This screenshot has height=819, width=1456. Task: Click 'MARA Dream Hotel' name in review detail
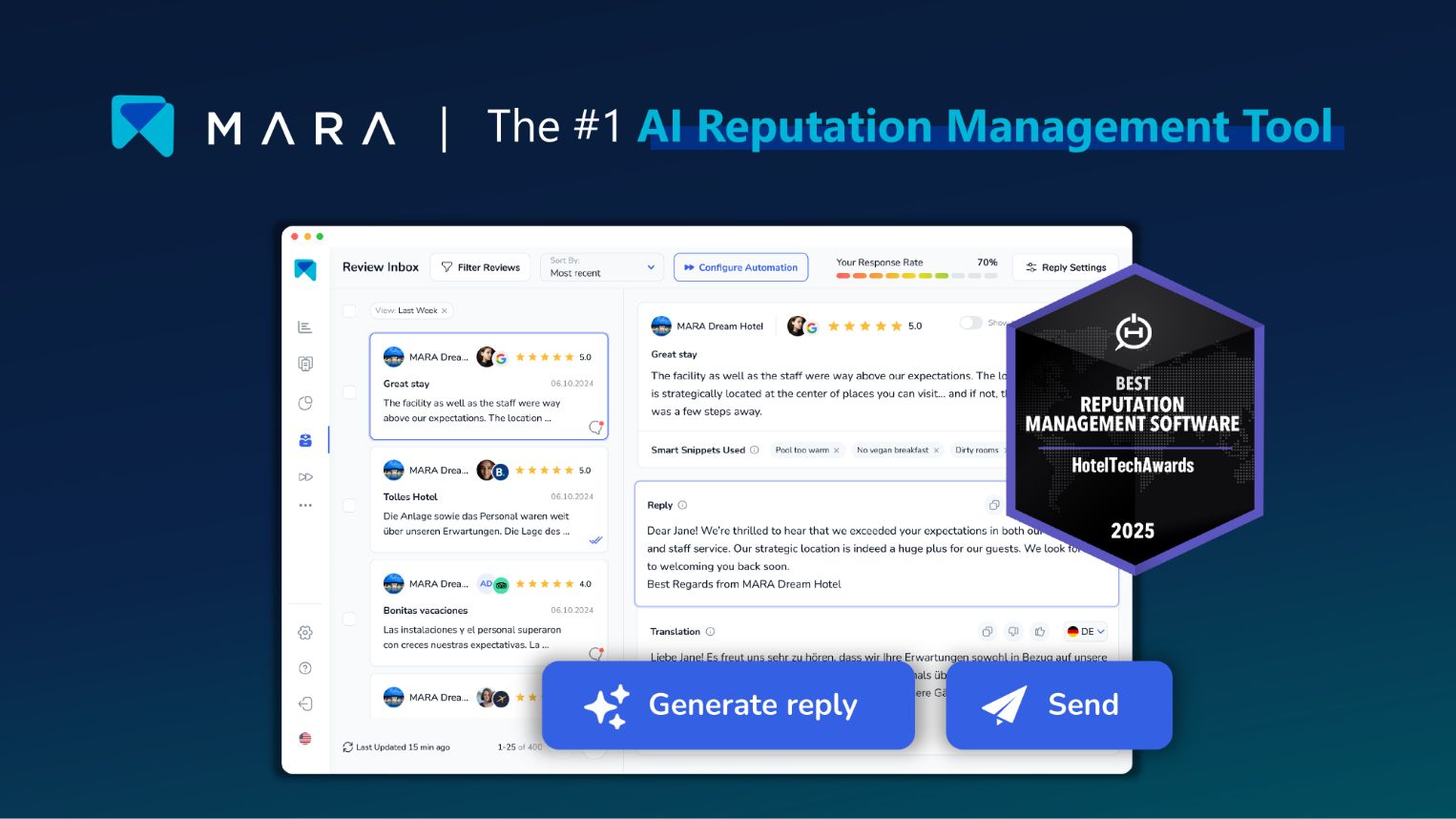[720, 326]
